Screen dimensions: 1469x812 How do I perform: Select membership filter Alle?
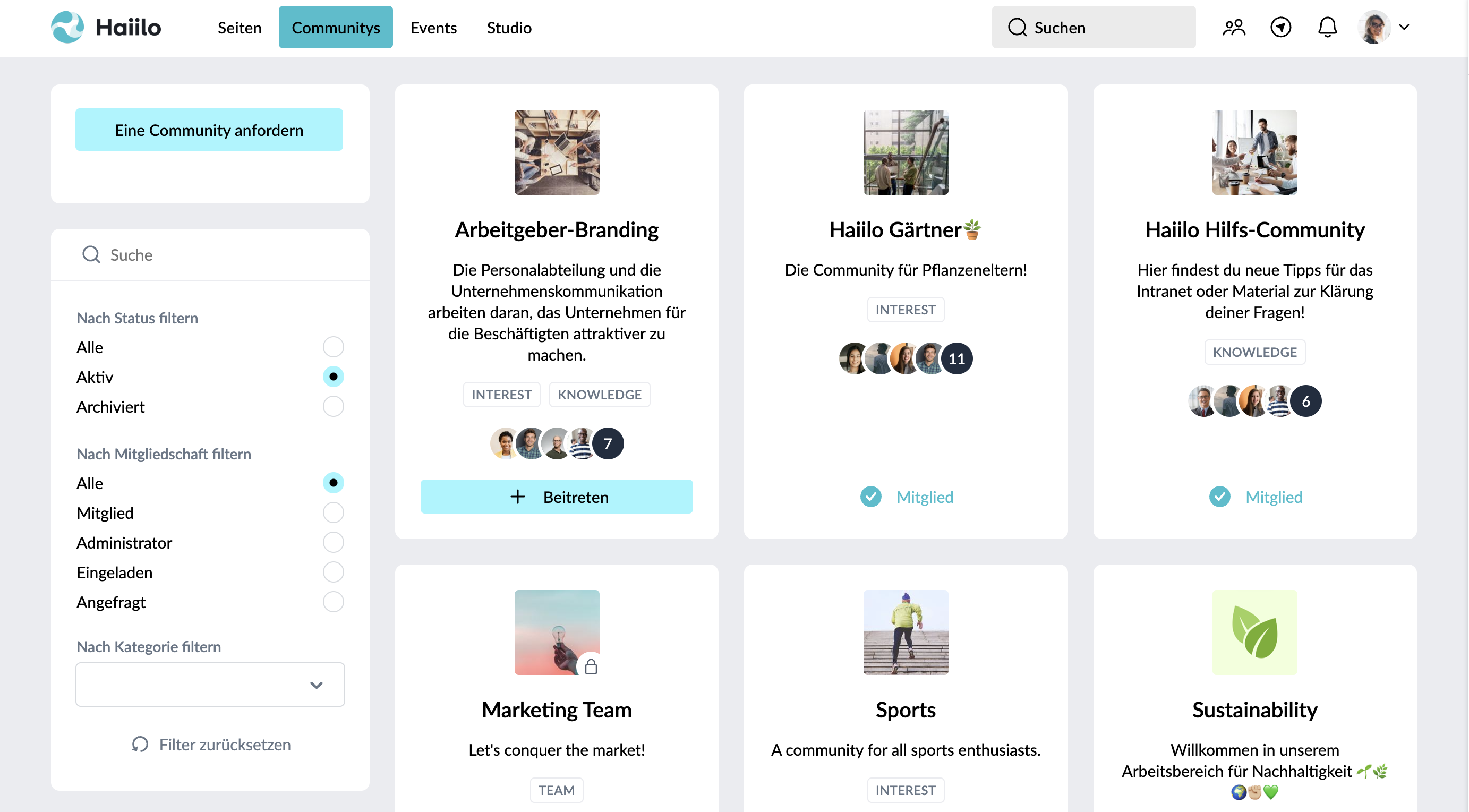click(333, 483)
